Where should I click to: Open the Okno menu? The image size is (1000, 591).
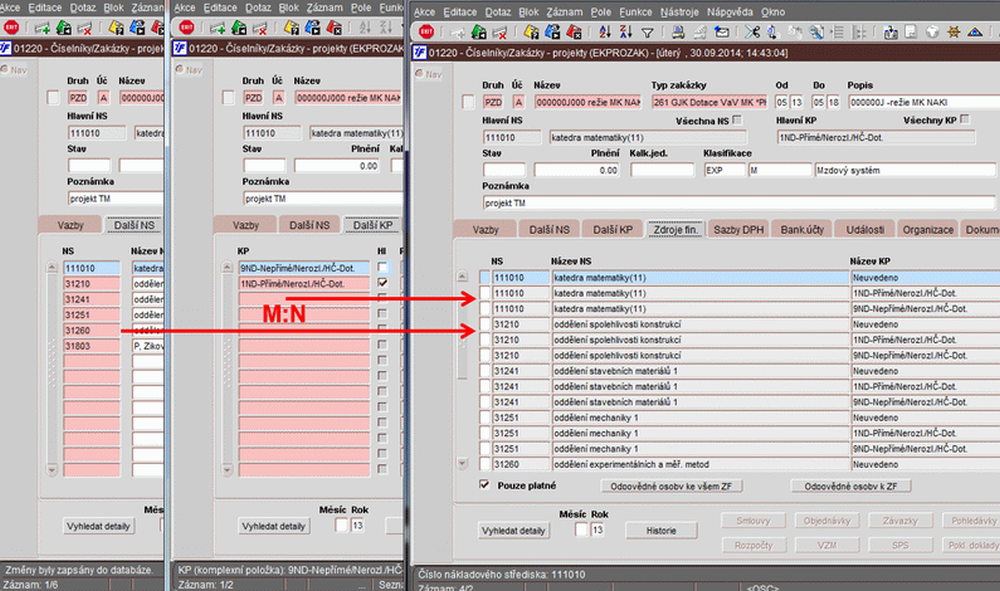tap(773, 12)
